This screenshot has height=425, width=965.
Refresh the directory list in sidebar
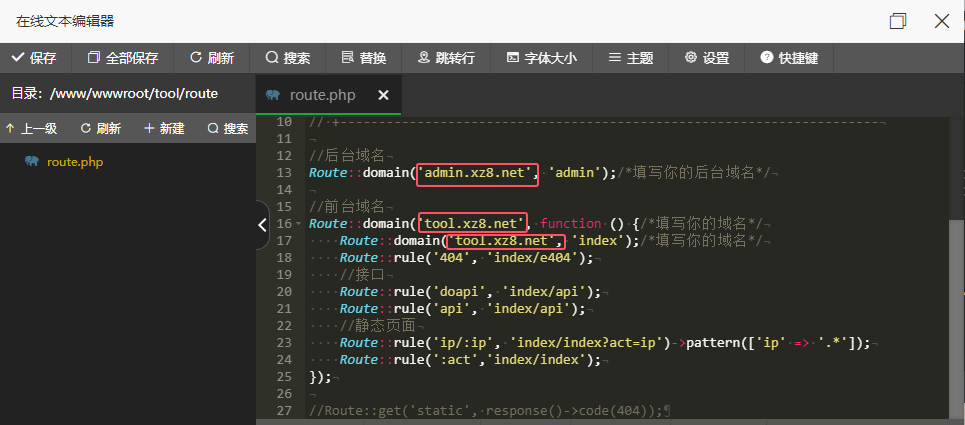coord(101,129)
